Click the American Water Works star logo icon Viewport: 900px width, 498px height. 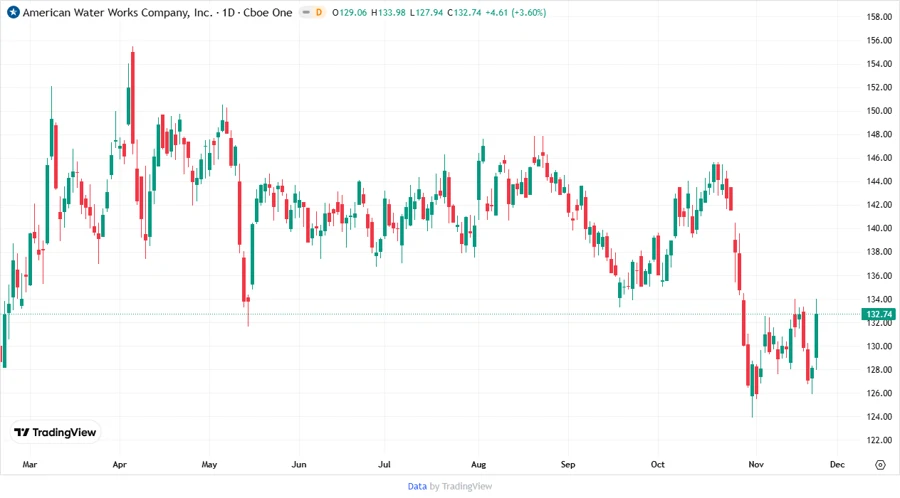pos(13,12)
